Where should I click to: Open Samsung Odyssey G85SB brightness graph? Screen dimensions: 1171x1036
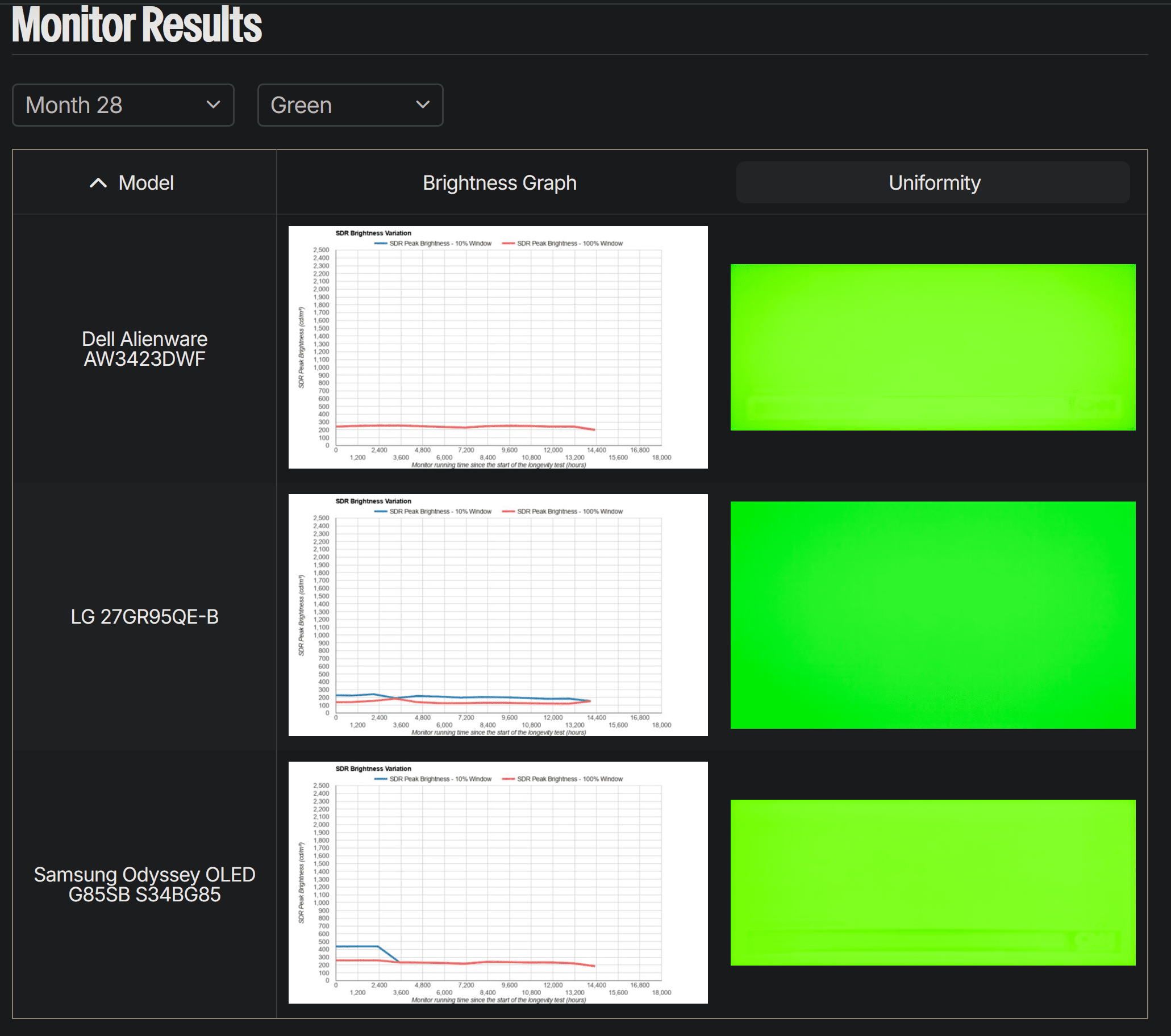(x=498, y=883)
